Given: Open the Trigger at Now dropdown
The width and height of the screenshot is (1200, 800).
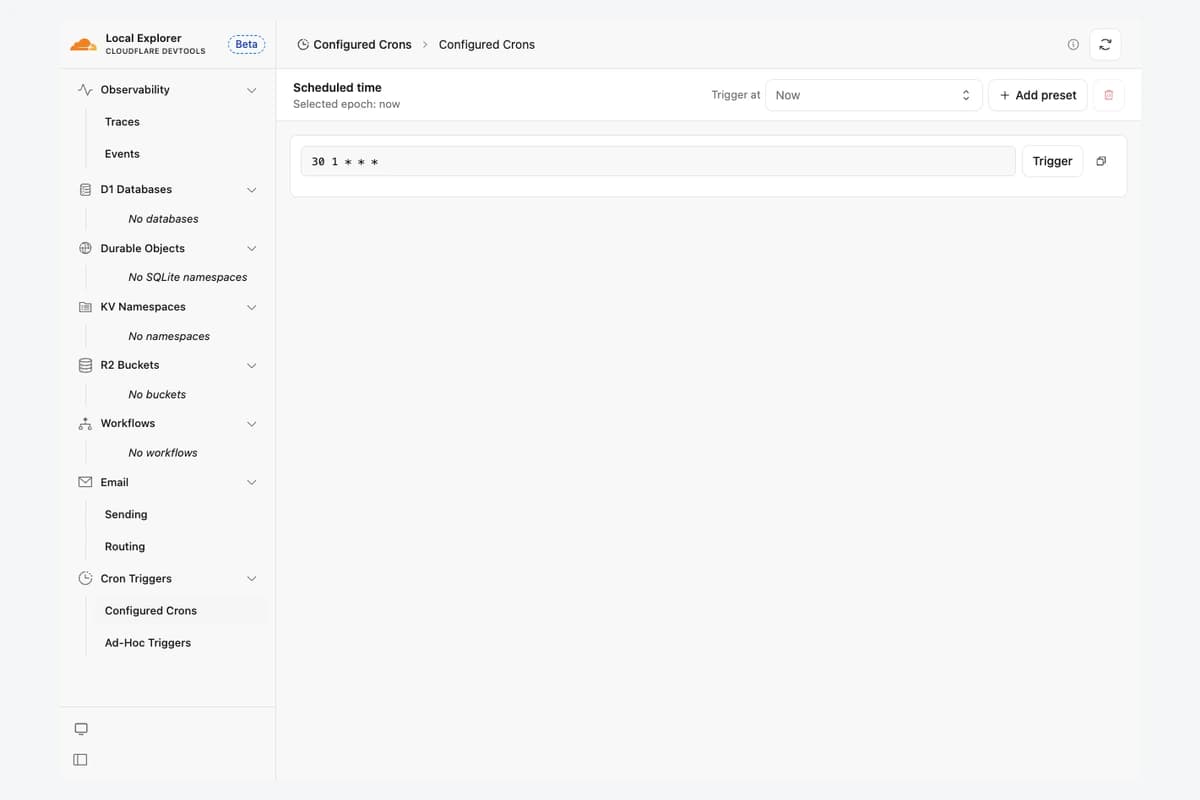Looking at the screenshot, I should (873, 95).
